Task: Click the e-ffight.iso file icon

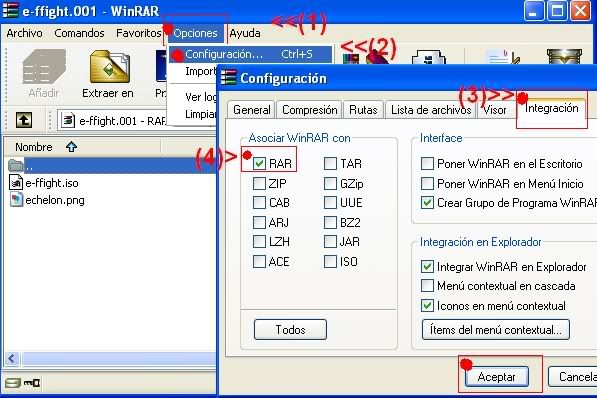Action: pyautogui.click(x=16, y=182)
